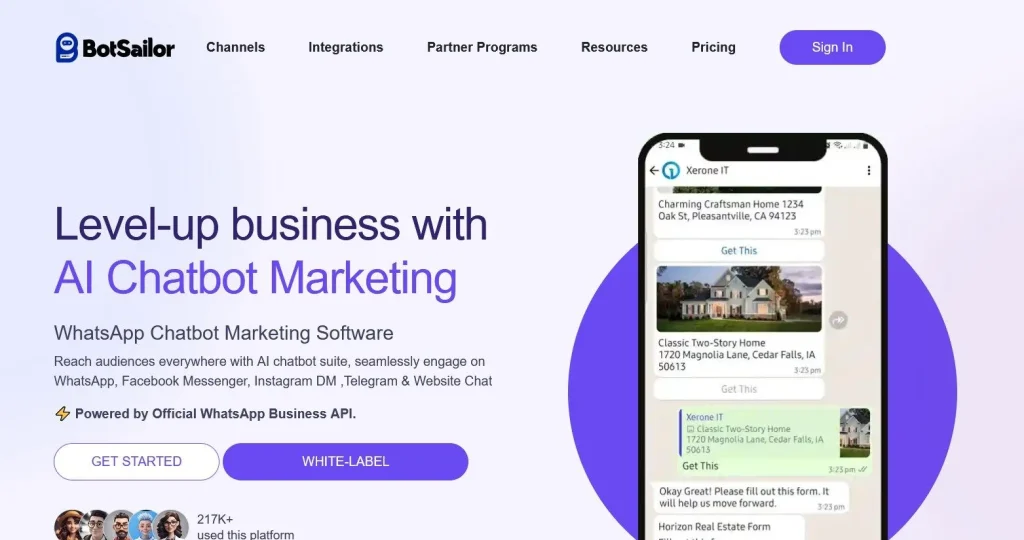
Task: Click the small house thumbnail in green reply
Action: click(854, 432)
